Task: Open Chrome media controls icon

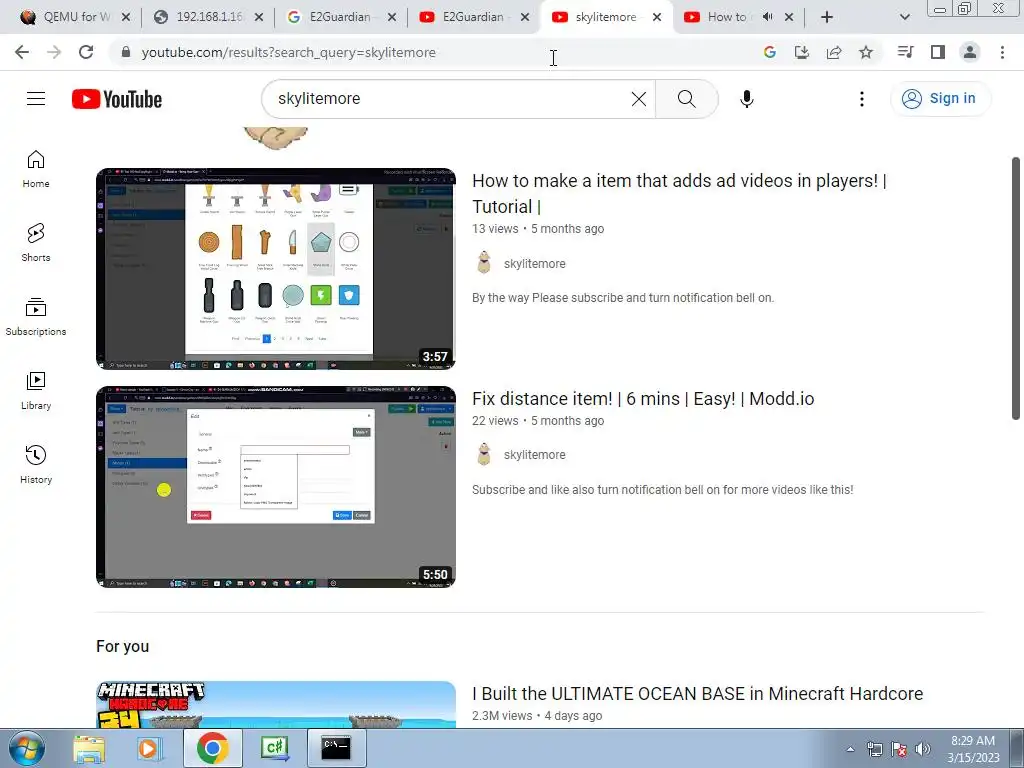Action: point(905,52)
